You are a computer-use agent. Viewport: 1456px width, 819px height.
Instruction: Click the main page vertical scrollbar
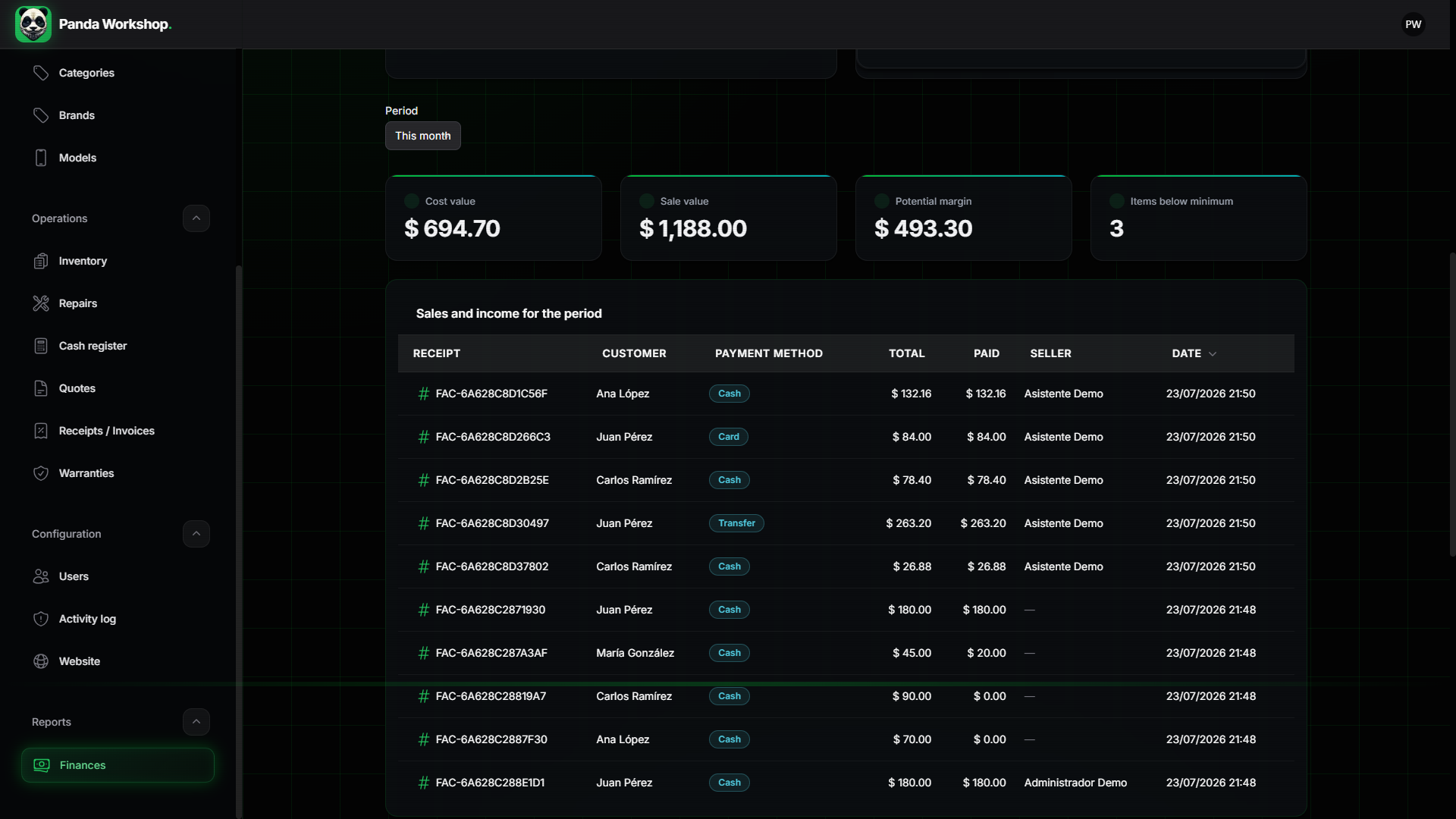1452,404
